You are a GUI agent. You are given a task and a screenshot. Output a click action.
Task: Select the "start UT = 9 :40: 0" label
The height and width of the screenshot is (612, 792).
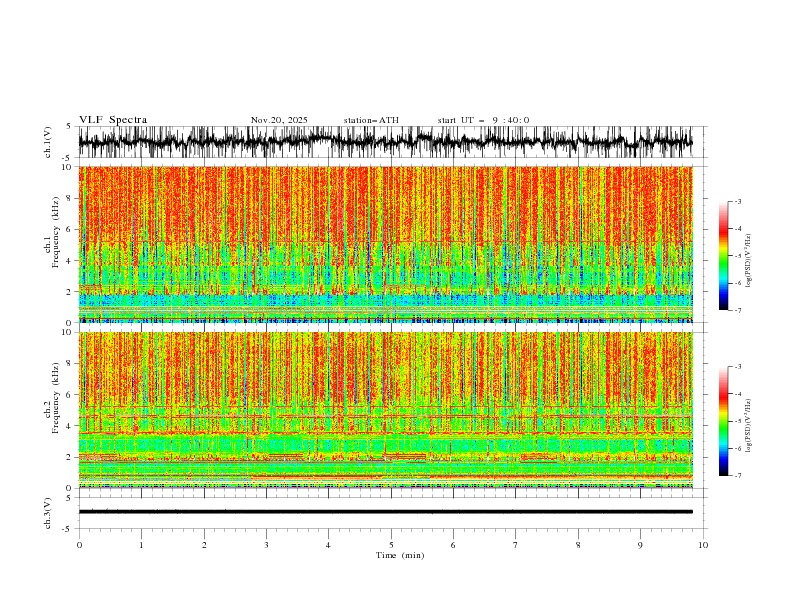pyautogui.click(x=483, y=120)
